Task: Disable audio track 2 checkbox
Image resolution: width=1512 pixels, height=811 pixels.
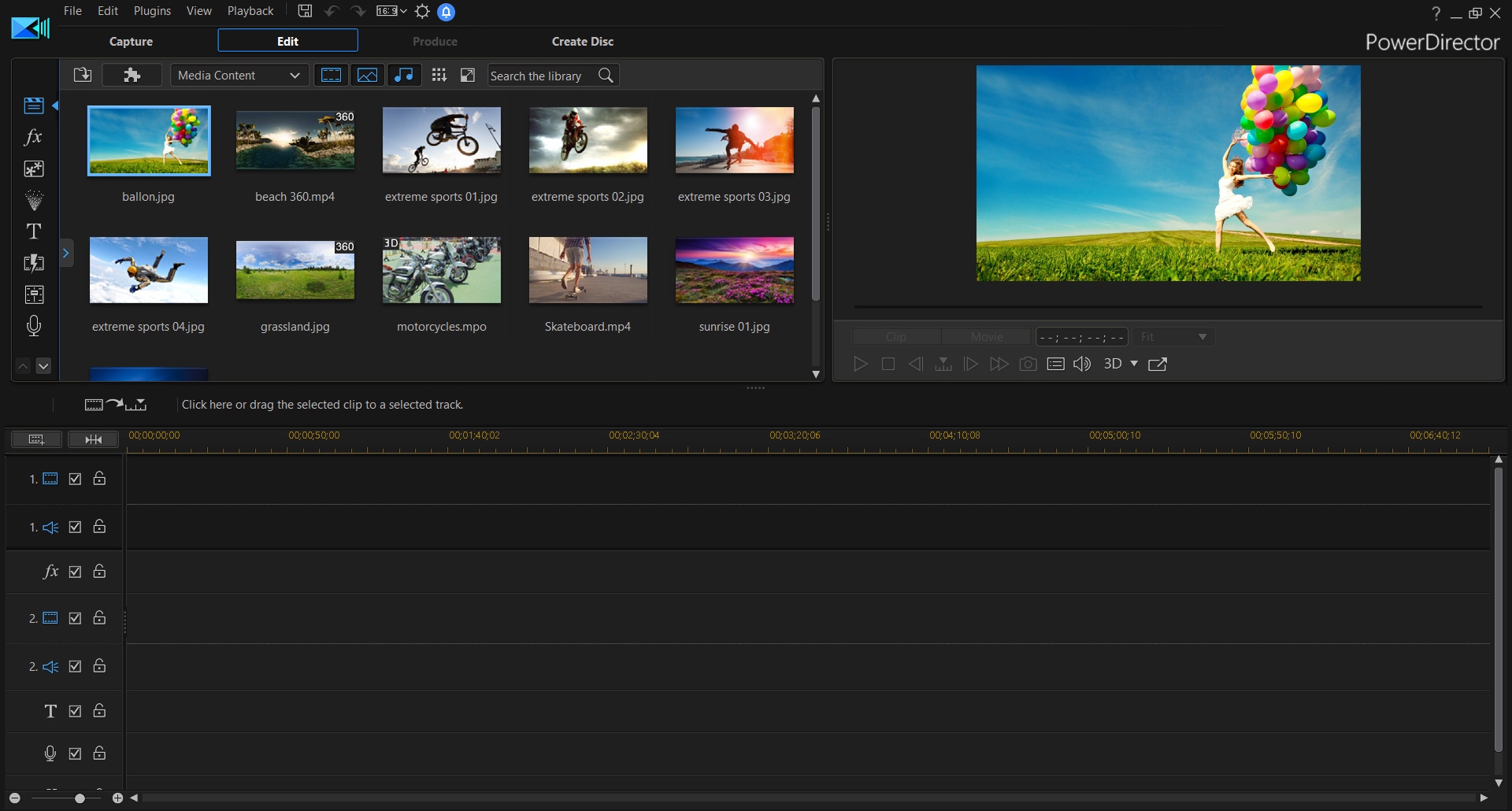Action: (75, 665)
